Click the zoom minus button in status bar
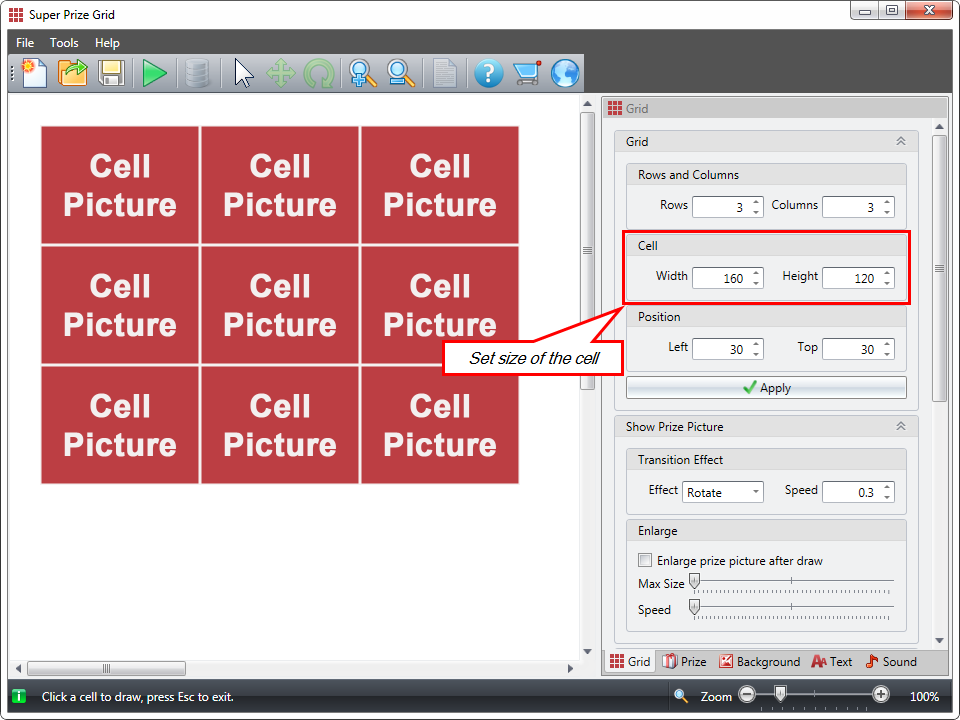960x720 pixels. (x=747, y=695)
